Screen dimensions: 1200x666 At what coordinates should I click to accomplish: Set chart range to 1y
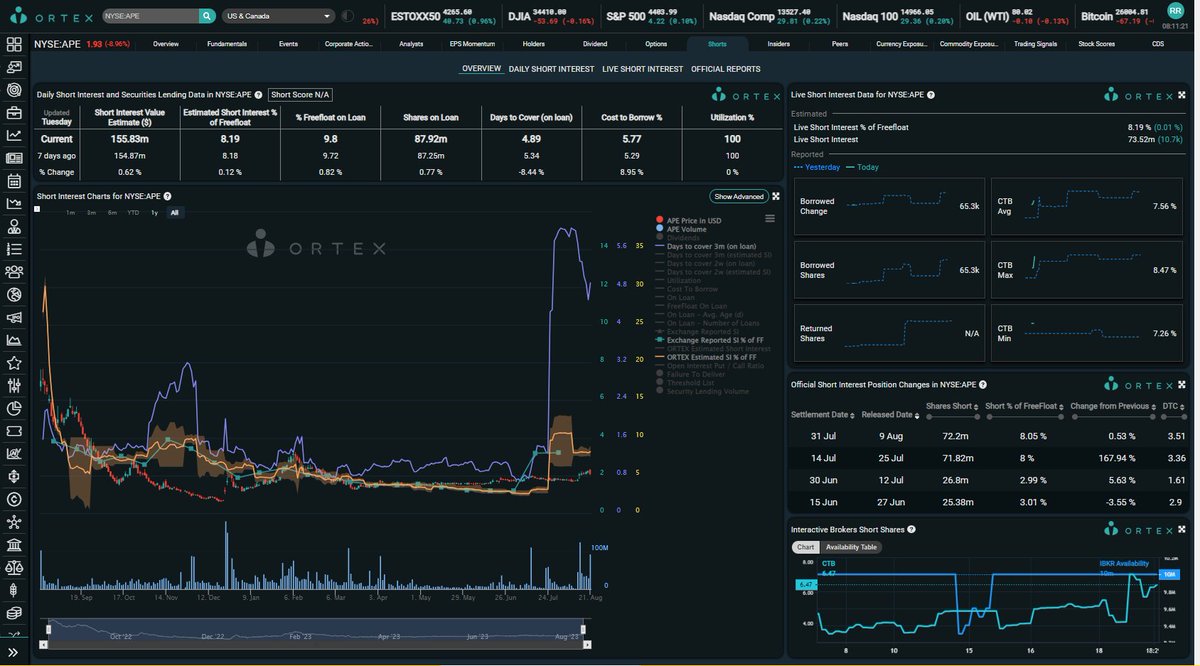coord(154,213)
